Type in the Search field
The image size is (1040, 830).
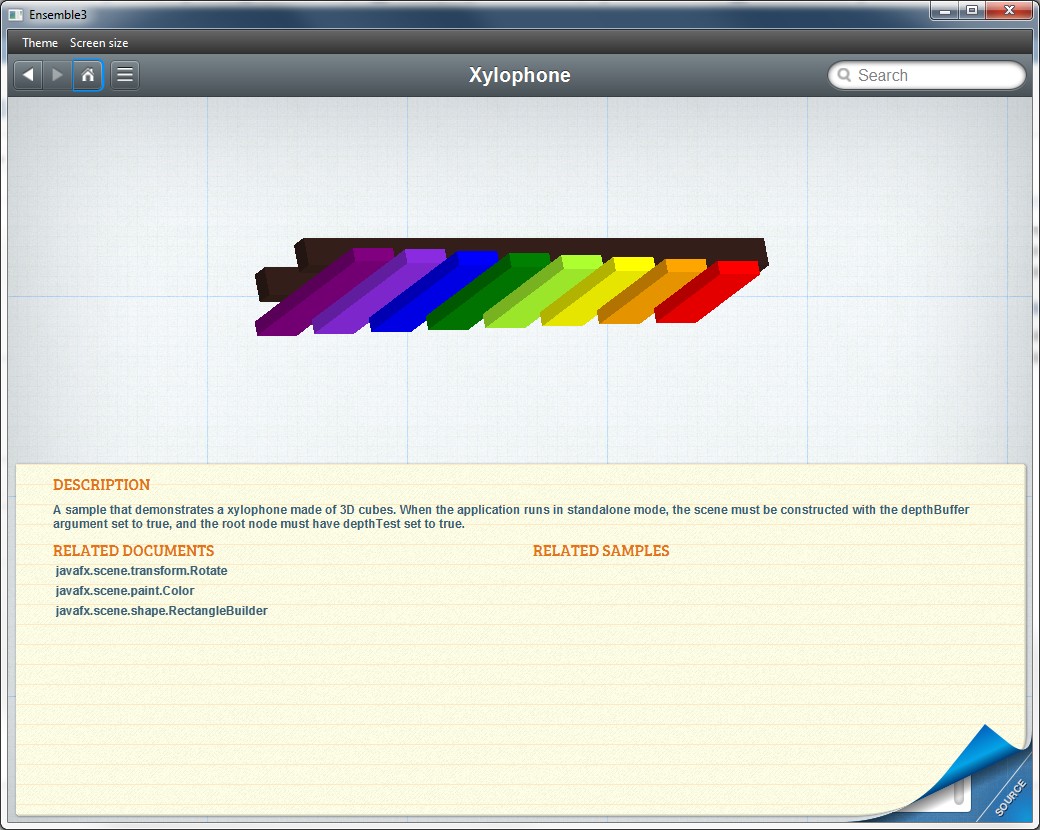pos(935,76)
